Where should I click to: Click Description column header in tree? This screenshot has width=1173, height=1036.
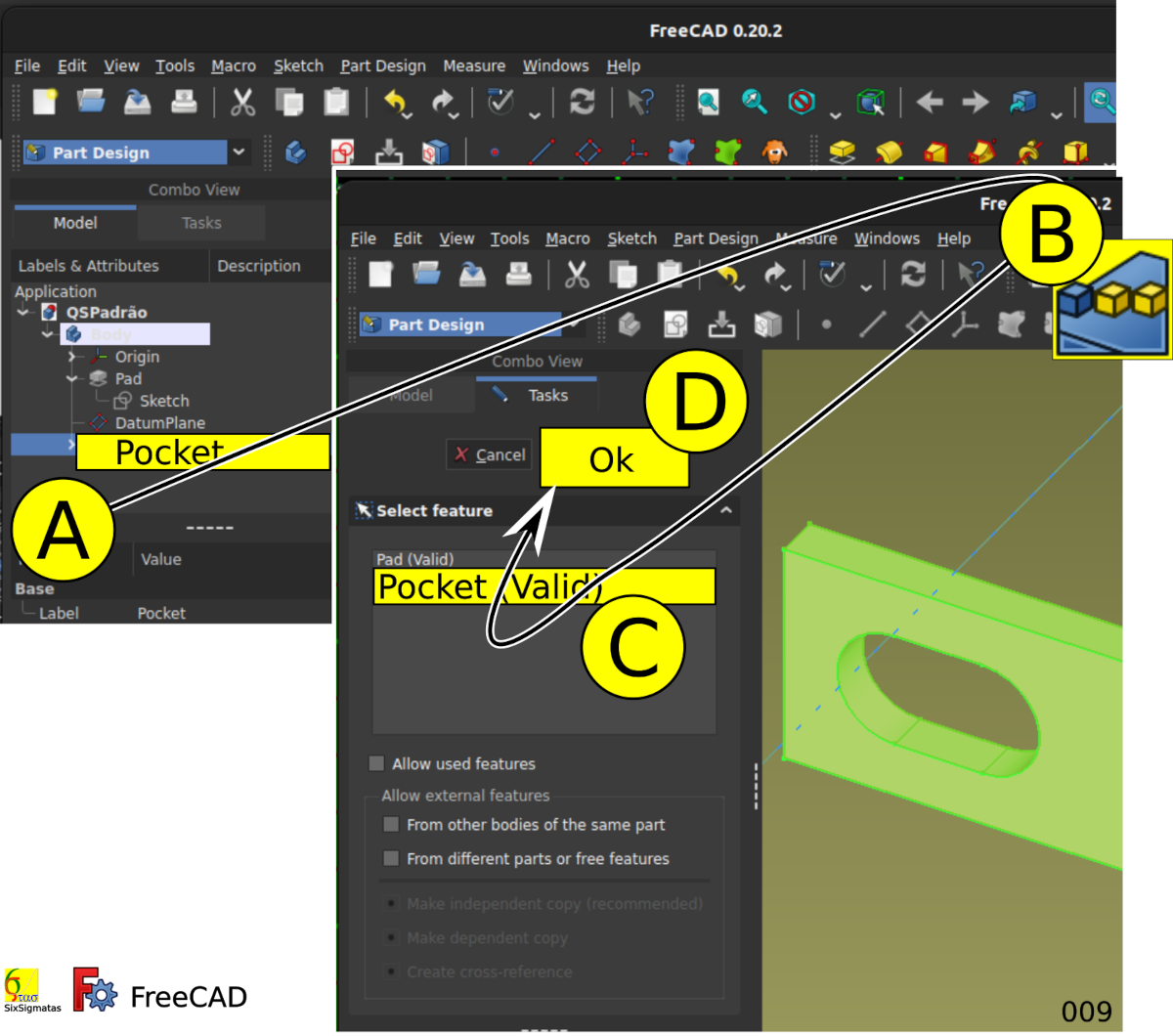point(259,266)
